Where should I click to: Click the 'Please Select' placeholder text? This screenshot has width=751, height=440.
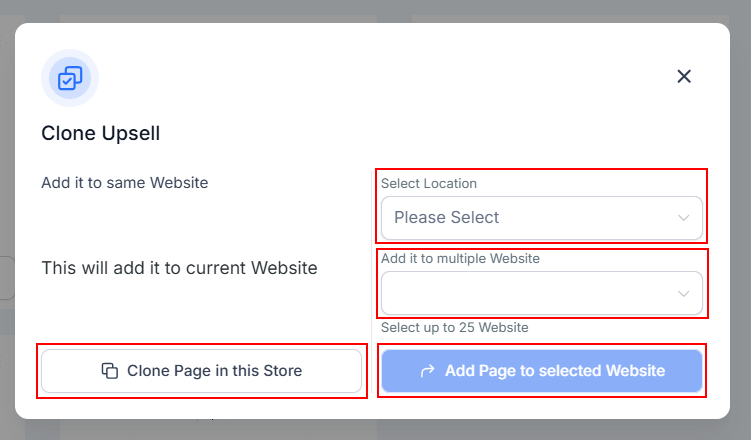[x=446, y=217]
